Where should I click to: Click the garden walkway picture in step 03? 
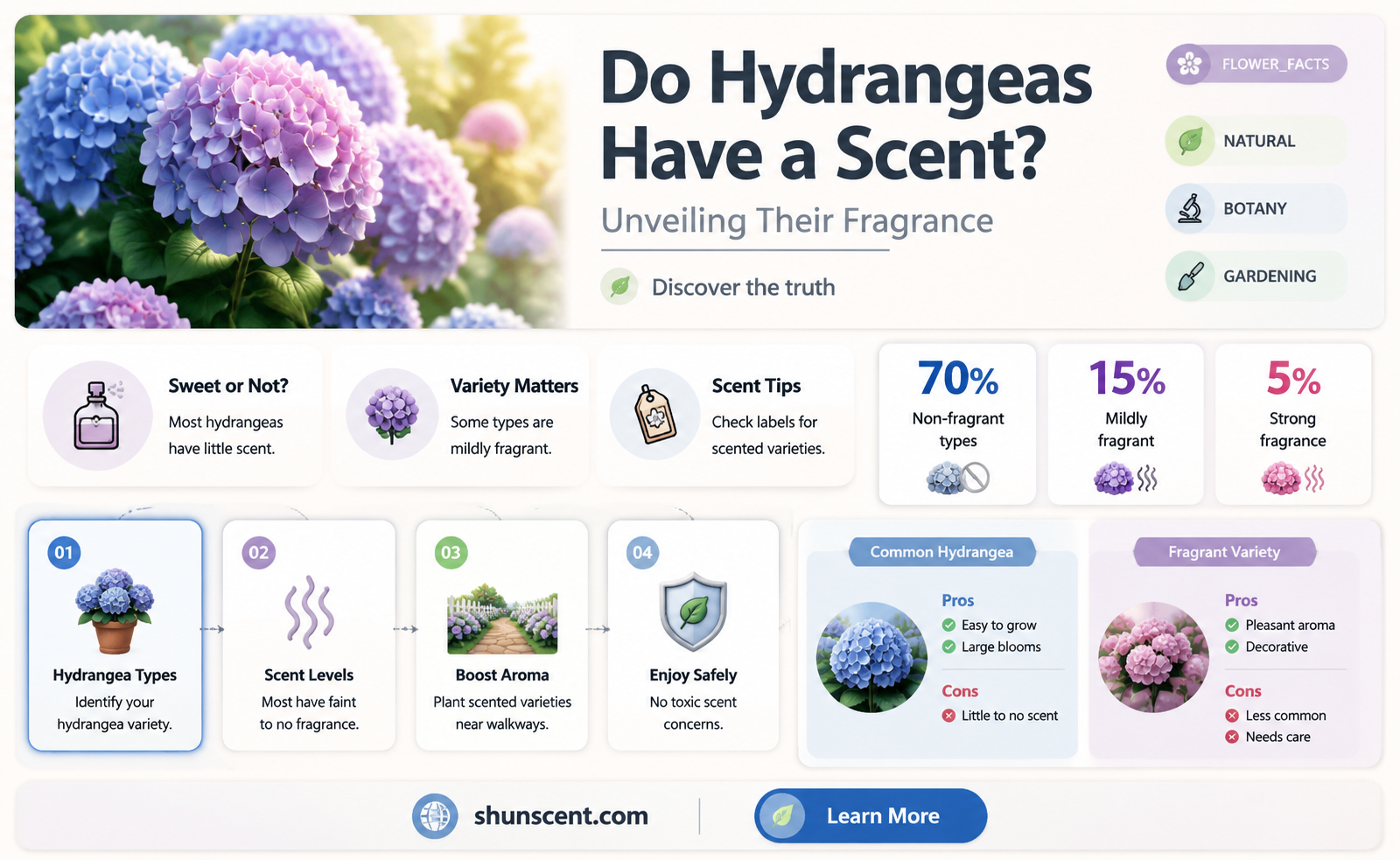click(x=502, y=619)
